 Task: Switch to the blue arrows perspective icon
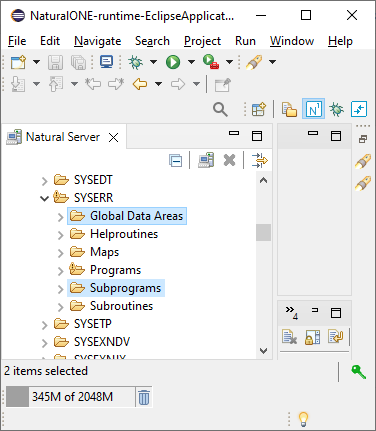point(359,109)
